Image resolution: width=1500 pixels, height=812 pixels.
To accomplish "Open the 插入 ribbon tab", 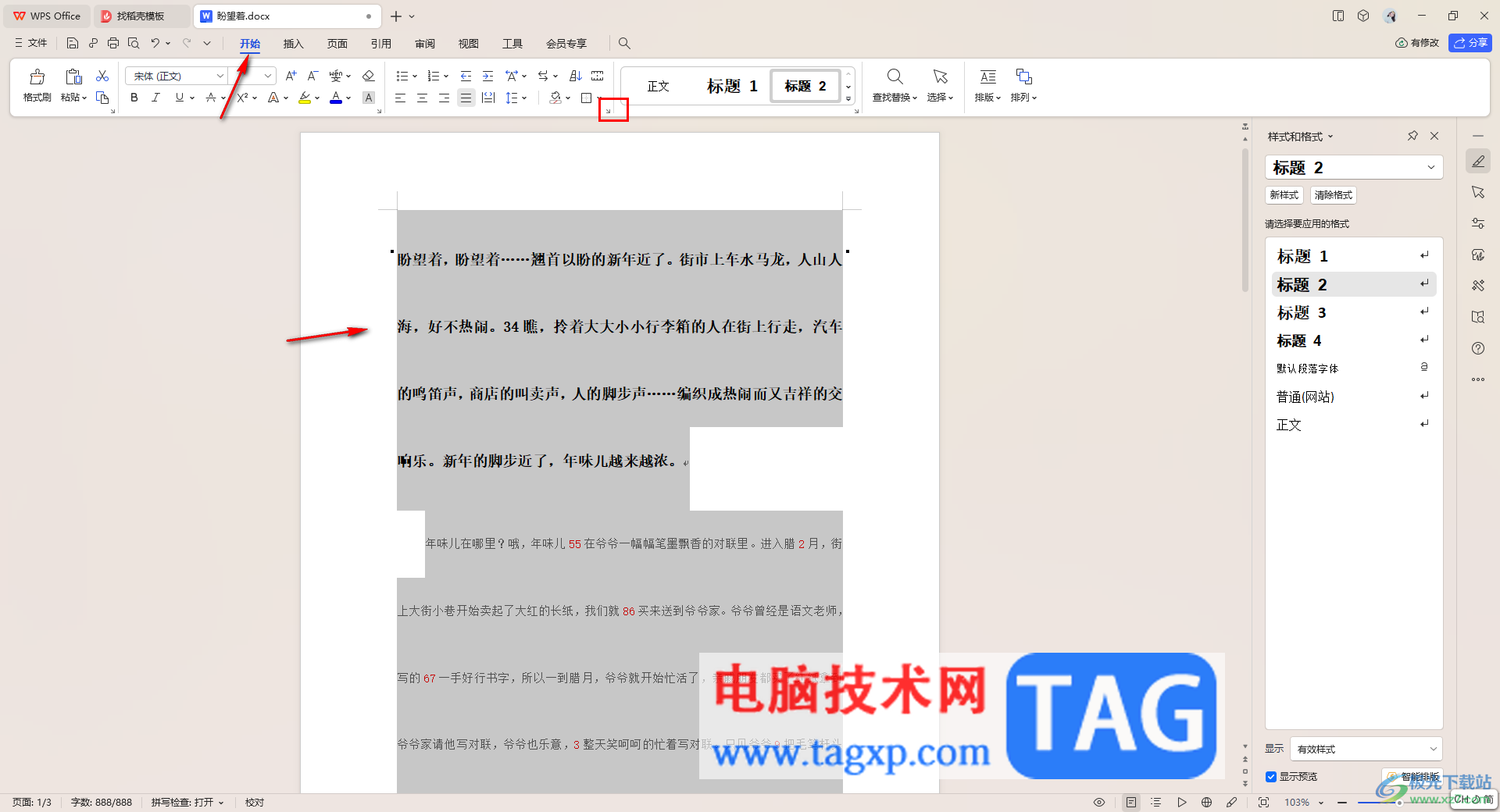I will tap(293, 44).
